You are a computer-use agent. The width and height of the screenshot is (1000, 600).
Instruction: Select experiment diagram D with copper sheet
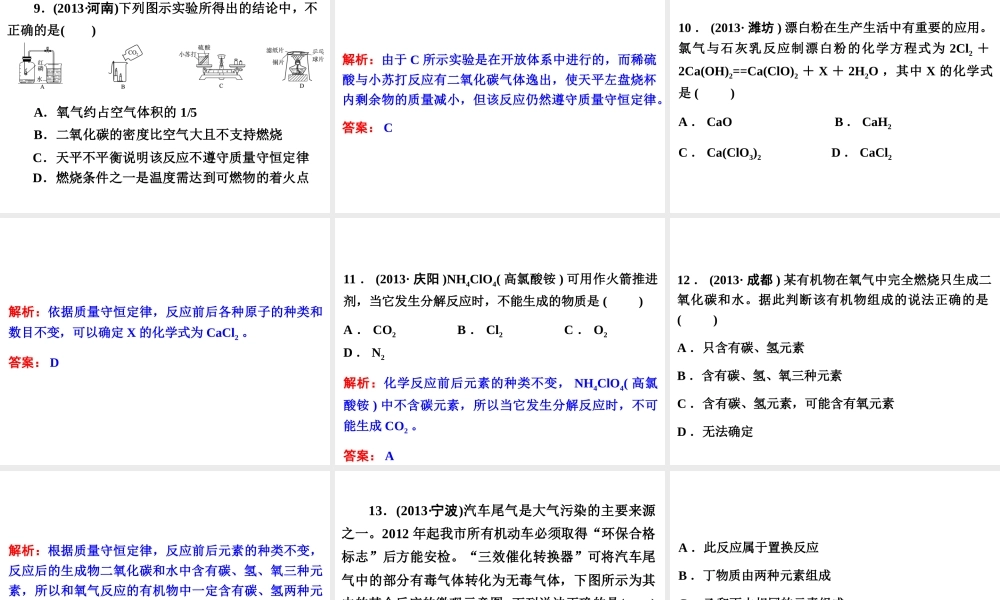coord(295,66)
